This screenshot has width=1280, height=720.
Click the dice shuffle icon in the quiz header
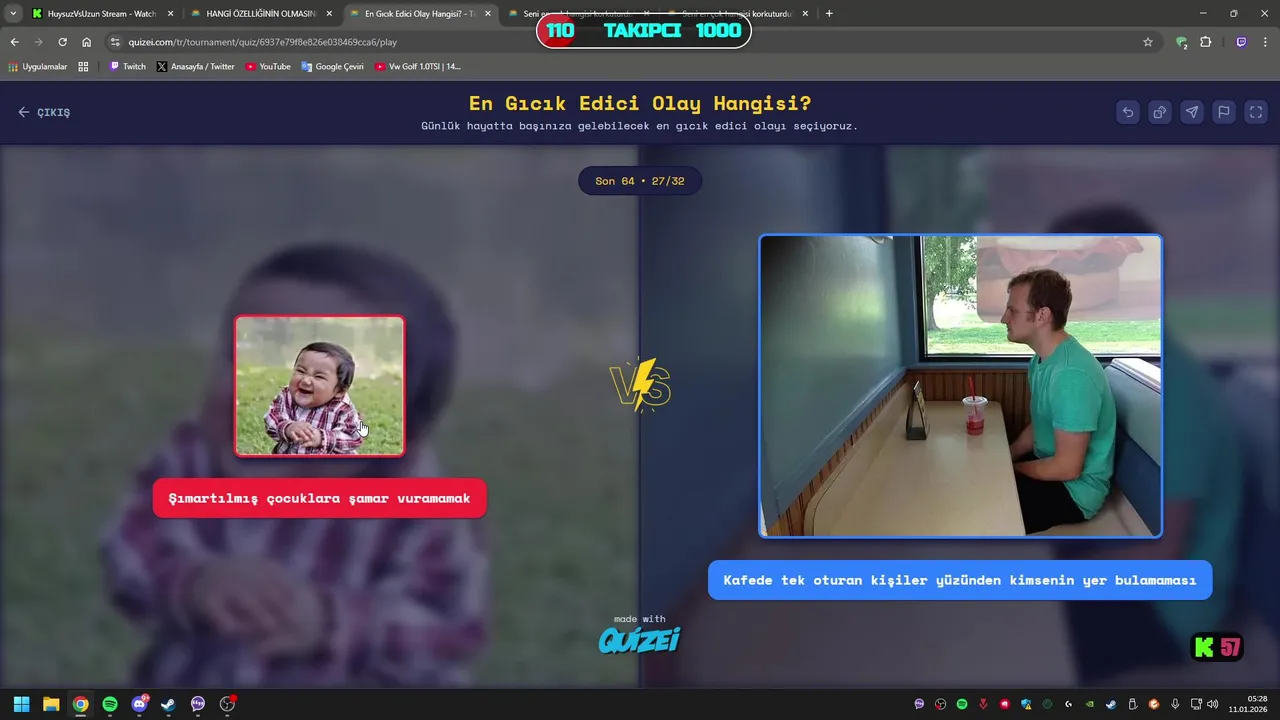point(1160,112)
